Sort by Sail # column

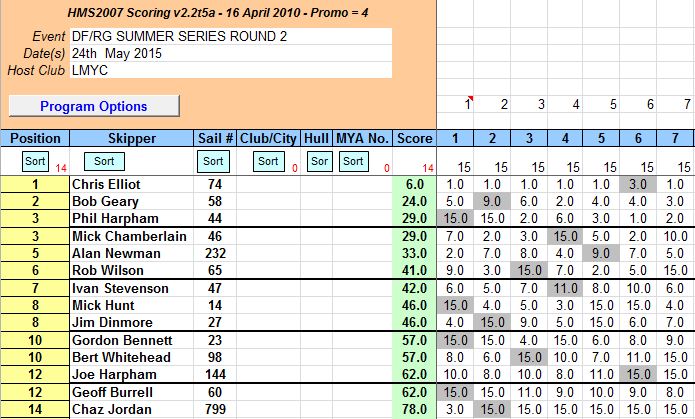coord(213,161)
